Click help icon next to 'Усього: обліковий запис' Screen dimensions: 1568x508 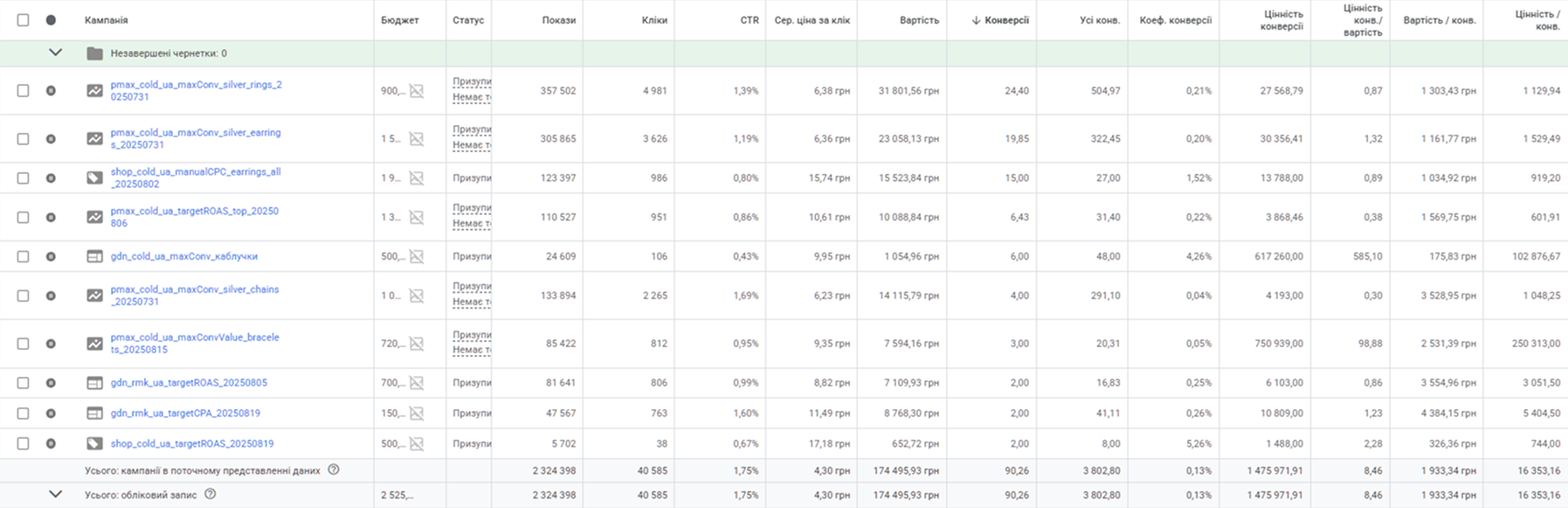(210, 495)
